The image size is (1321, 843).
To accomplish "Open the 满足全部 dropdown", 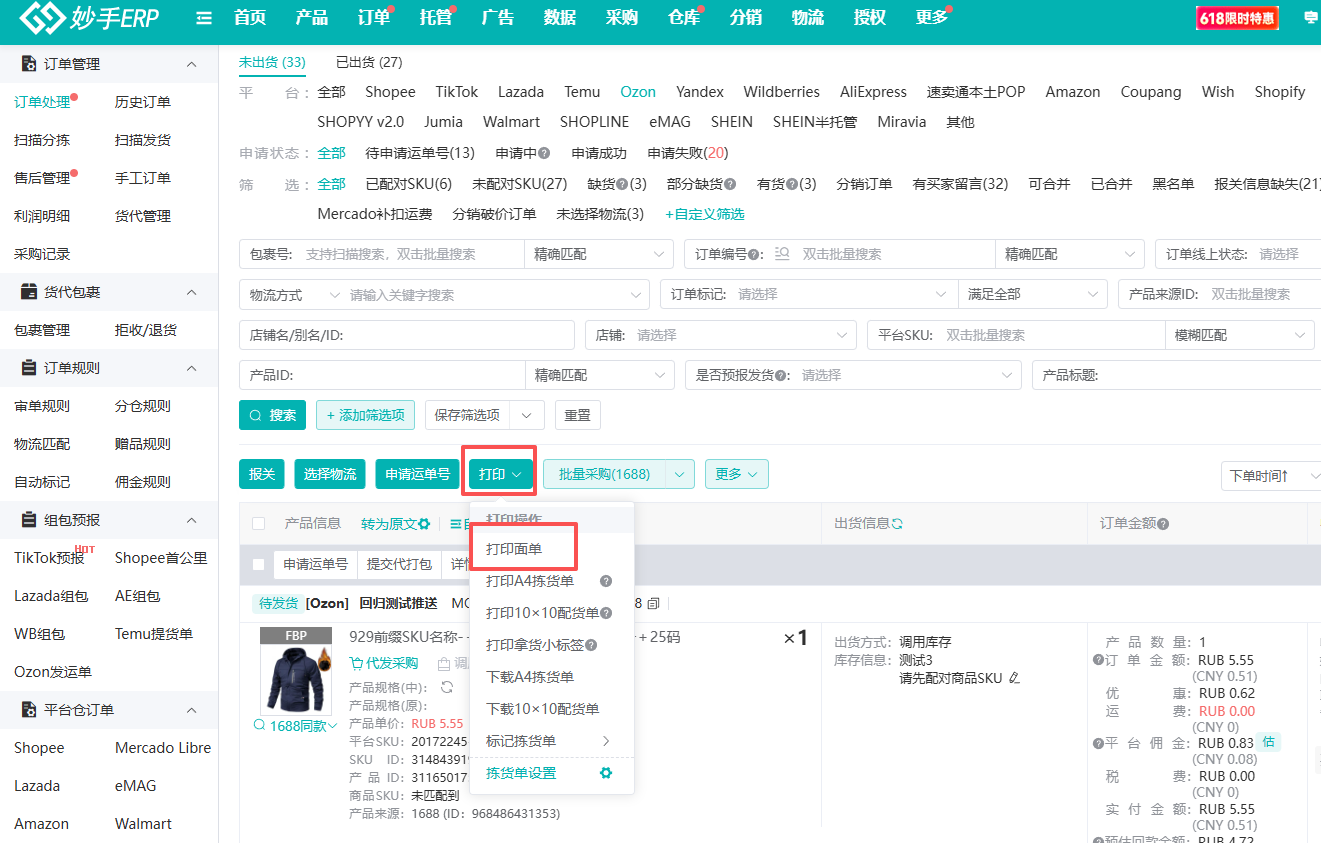I will [x=1032, y=295].
